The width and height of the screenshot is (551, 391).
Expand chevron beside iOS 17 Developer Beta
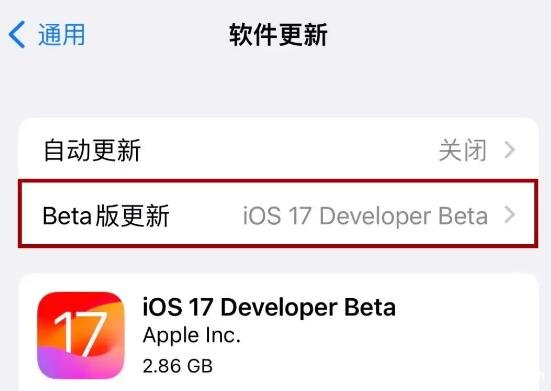[x=510, y=215]
